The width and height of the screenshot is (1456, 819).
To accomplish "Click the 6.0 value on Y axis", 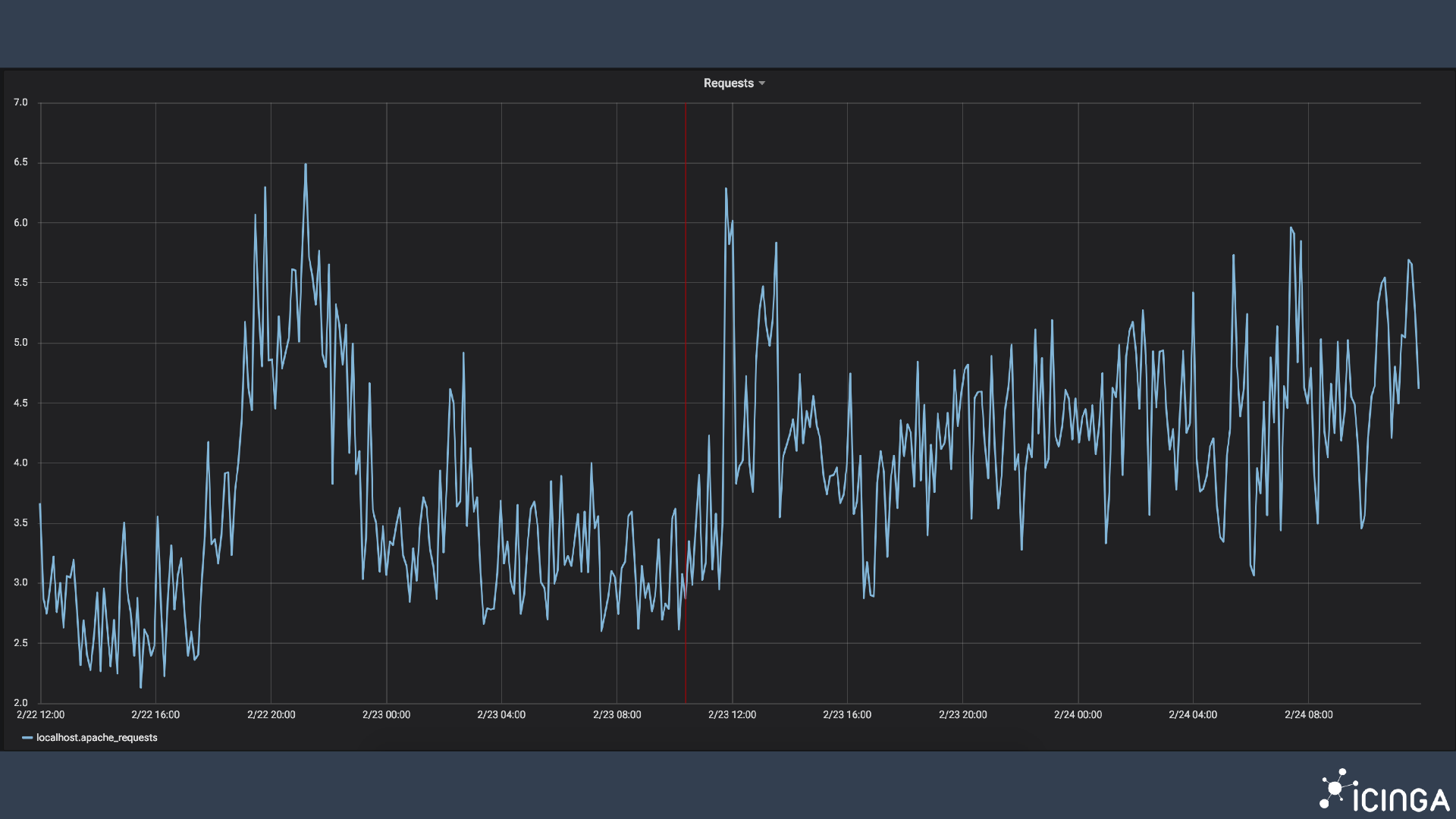I will click(x=20, y=223).
